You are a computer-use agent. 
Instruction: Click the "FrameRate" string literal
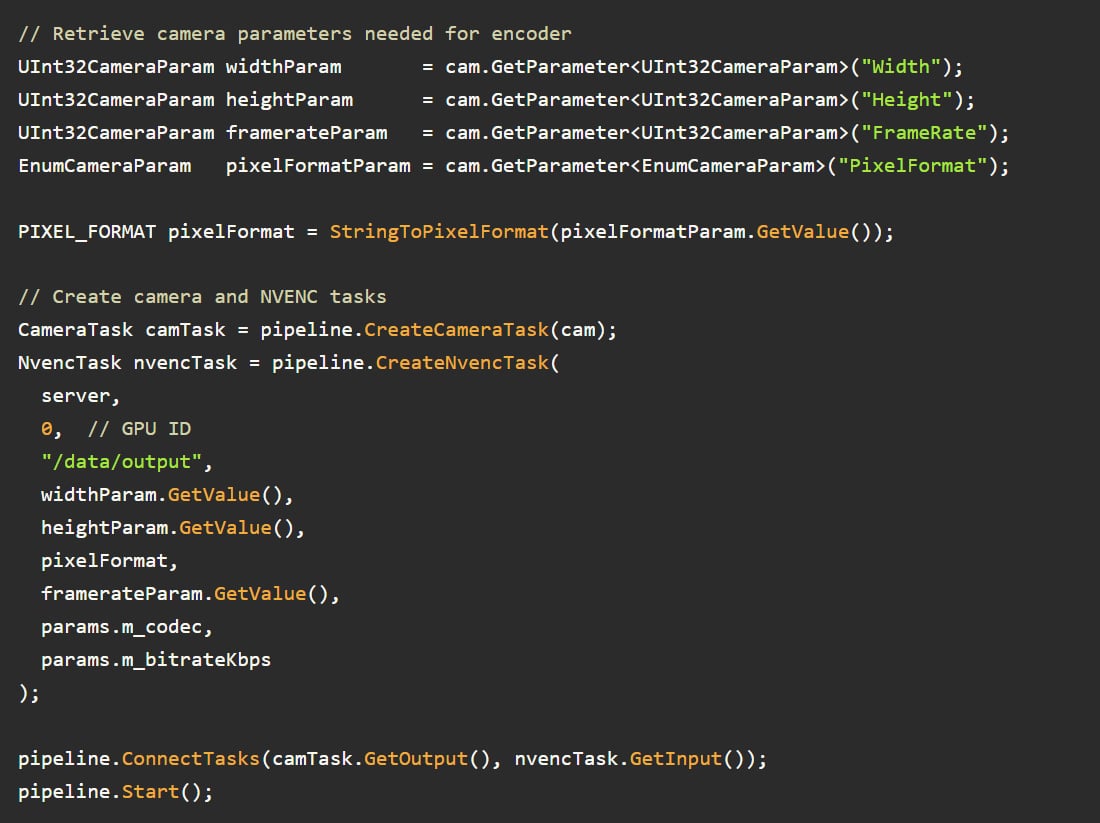tap(929, 133)
